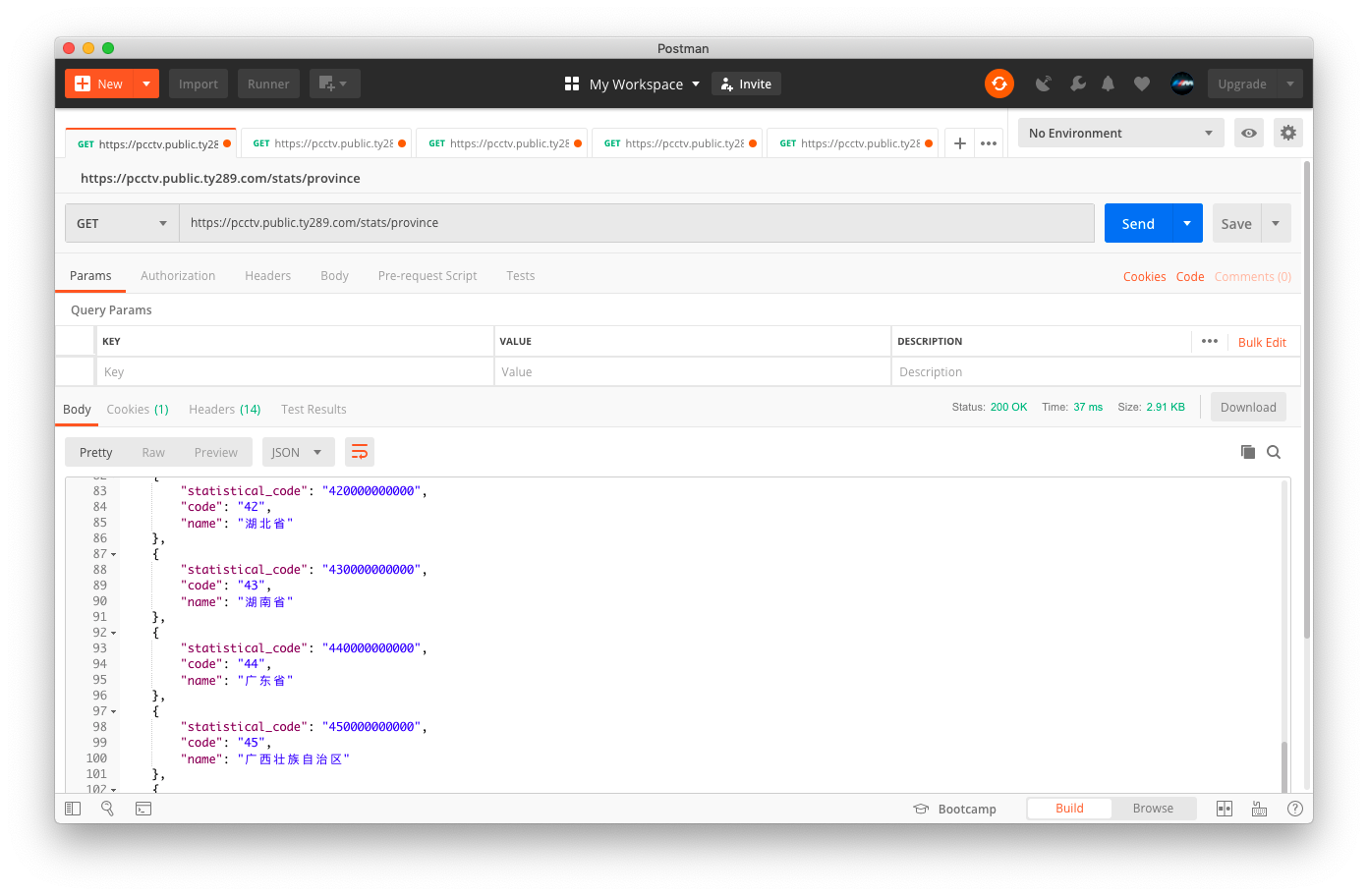Open the Code link
The image size is (1368, 896).
pyautogui.click(x=1190, y=277)
